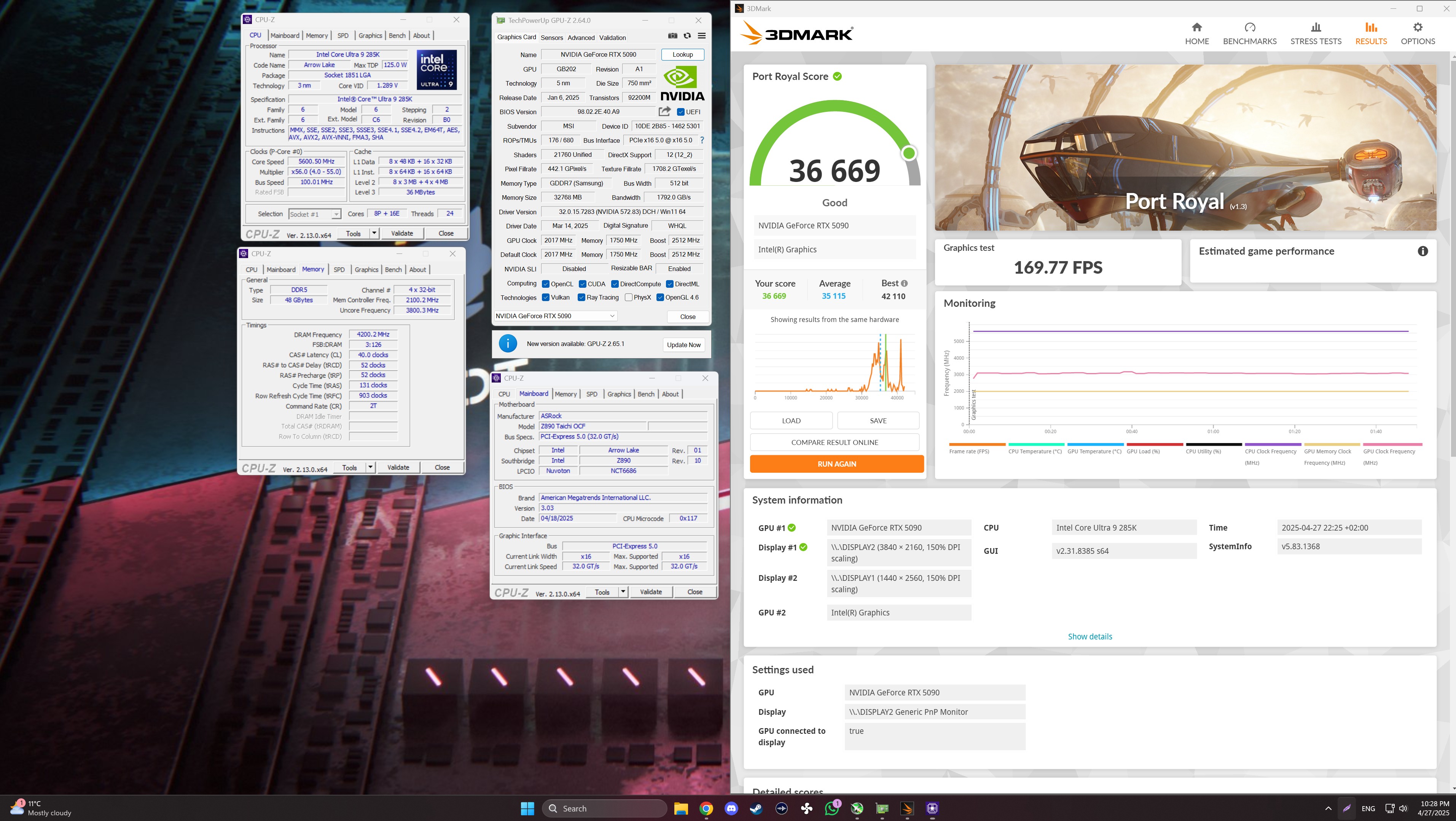The width and height of the screenshot is (1456, 821).
Task: Click the Bus Interface question mark in GPU-Z
Action: [x=702, y=140]
